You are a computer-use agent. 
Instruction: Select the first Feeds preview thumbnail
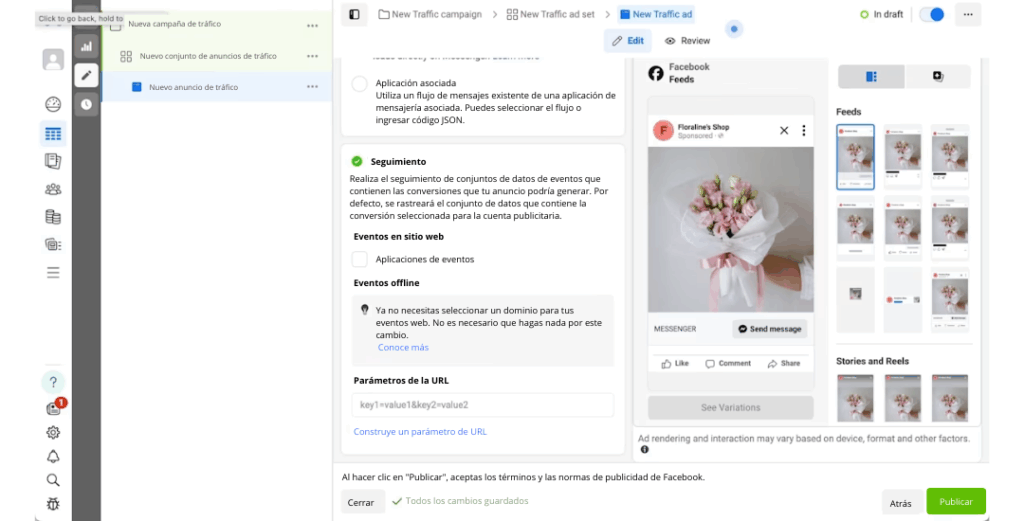pos(855,157)
